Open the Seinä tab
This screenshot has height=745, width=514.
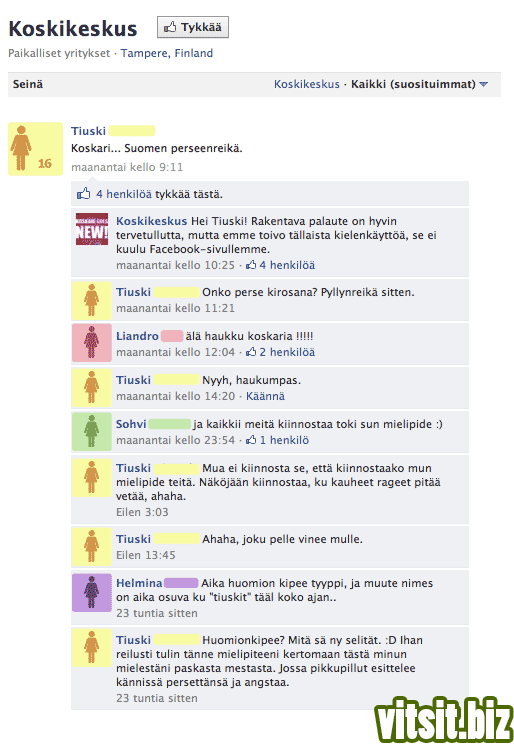(x=28, y=85)
